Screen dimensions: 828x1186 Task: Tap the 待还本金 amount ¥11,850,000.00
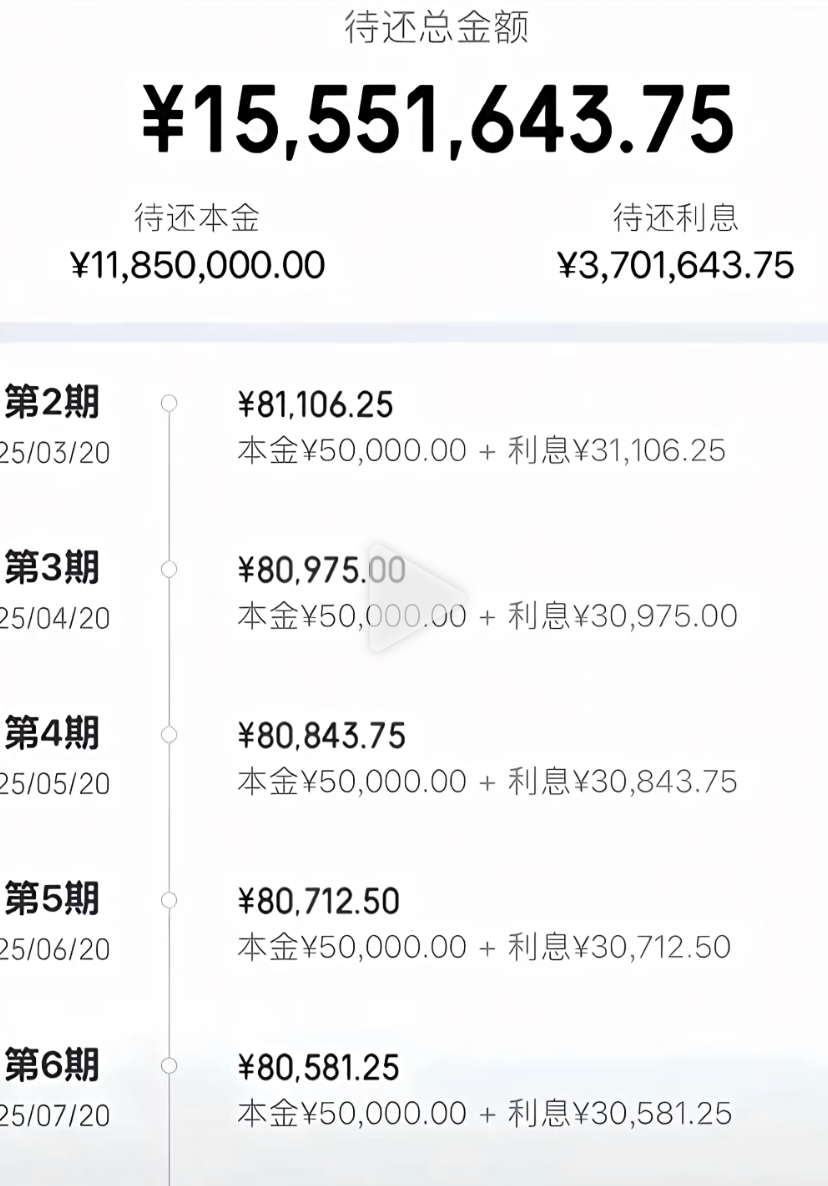point(197,265)
